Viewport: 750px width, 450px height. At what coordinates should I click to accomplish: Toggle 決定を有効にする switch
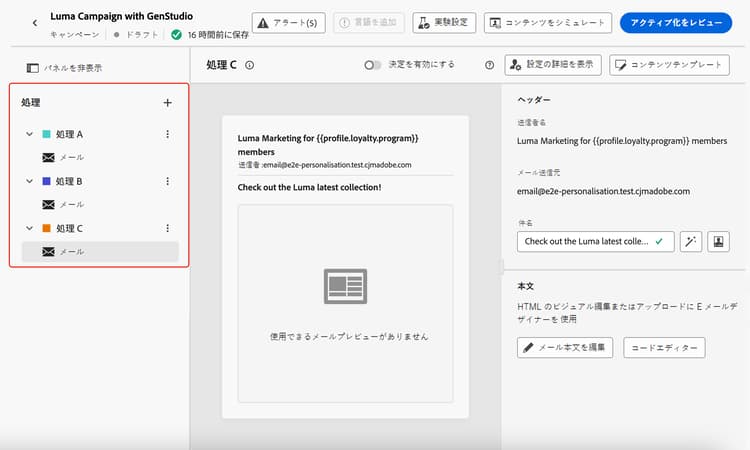(373, 65)
